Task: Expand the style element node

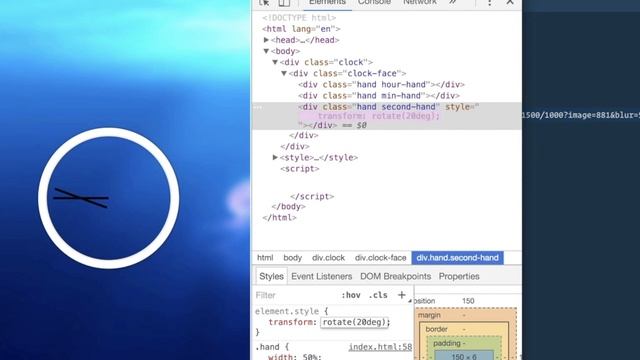Action: tap(275, 158)
